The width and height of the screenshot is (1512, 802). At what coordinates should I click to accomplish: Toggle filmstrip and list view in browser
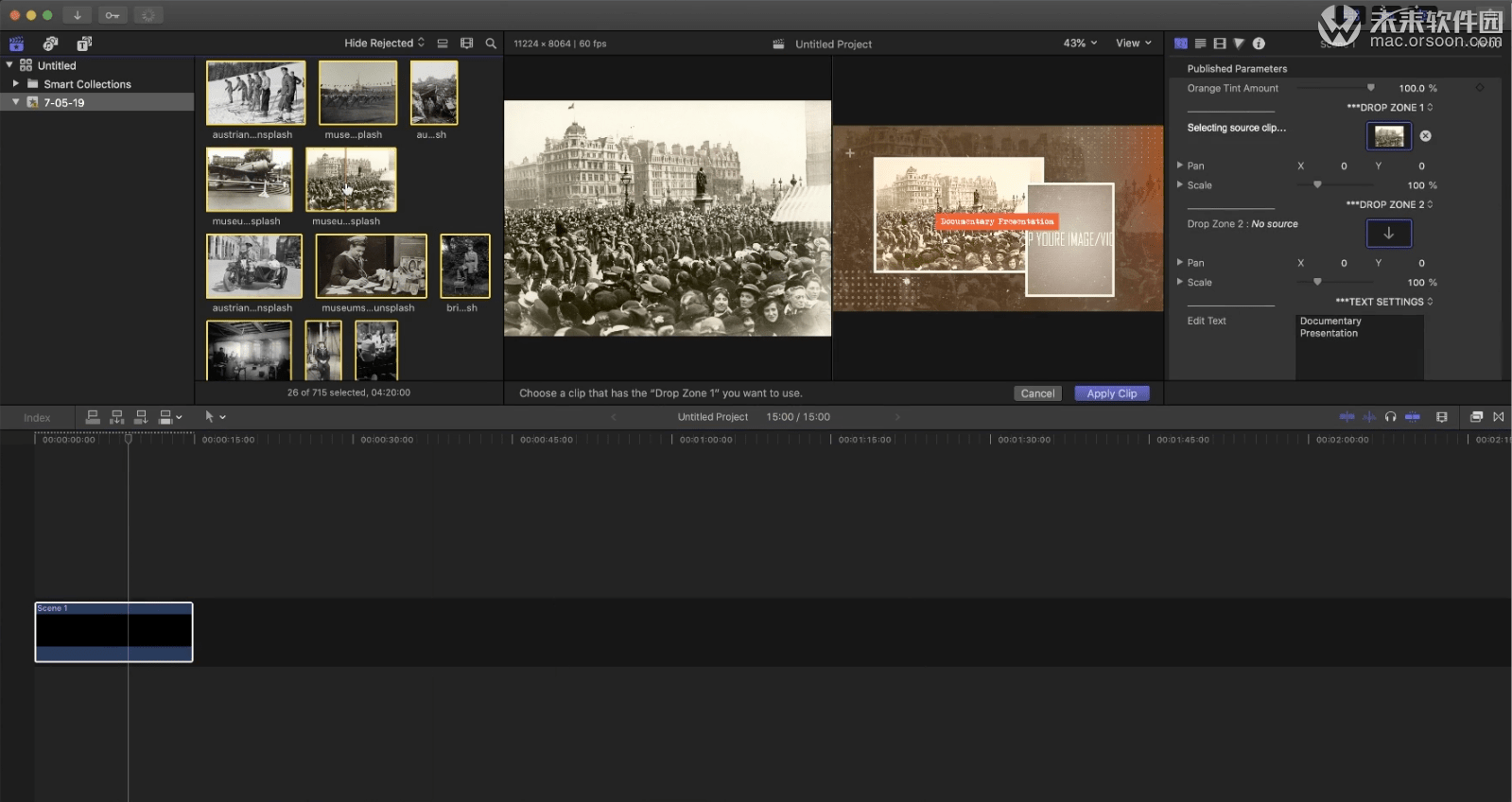[442, 44]
